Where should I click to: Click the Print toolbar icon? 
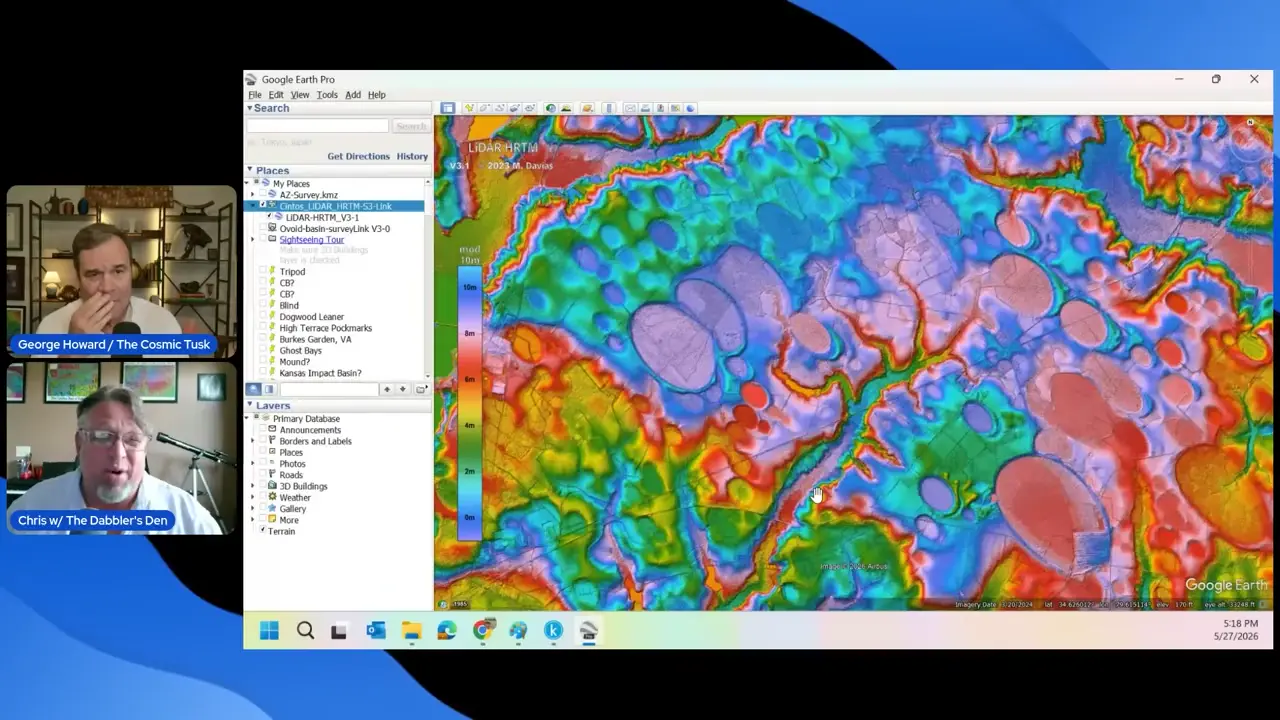[x=645, y=108]
